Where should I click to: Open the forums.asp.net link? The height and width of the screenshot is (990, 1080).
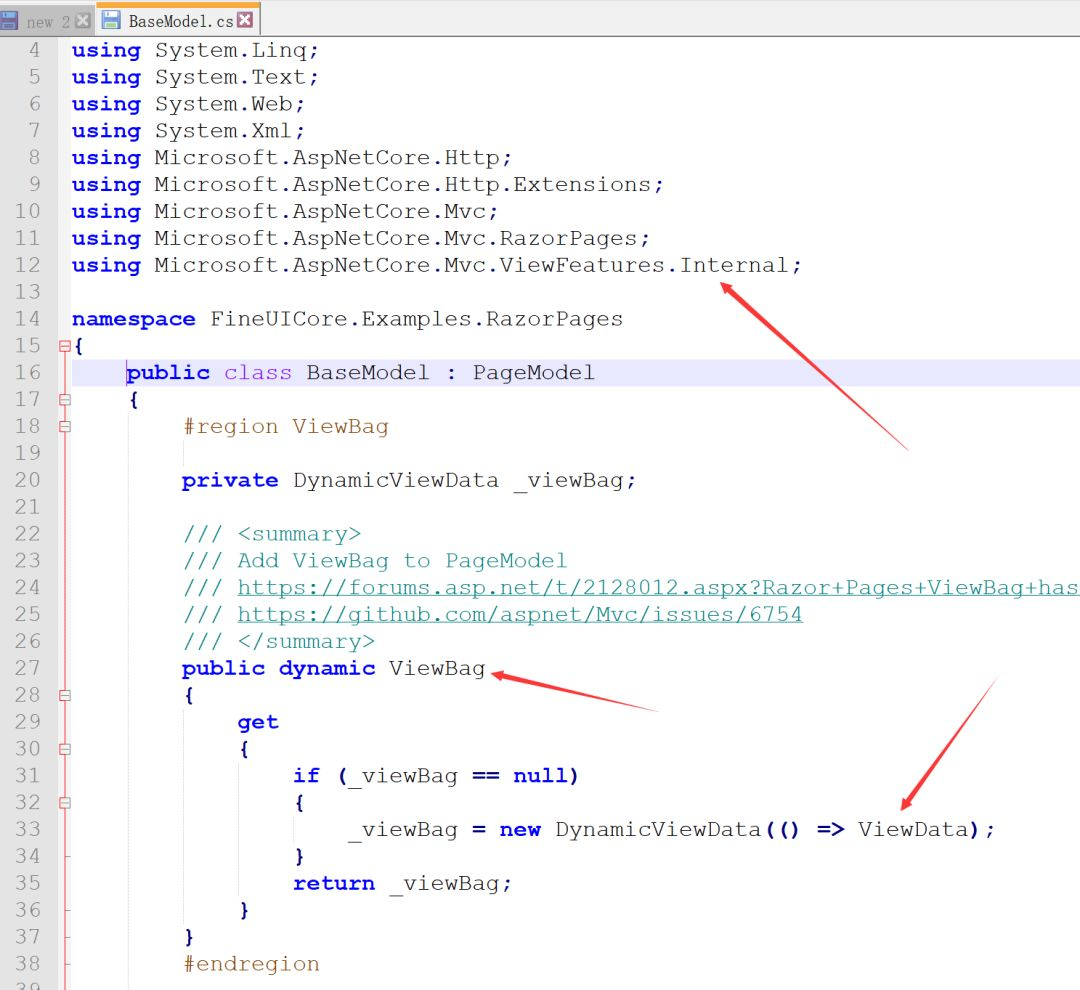pos(658,588)
